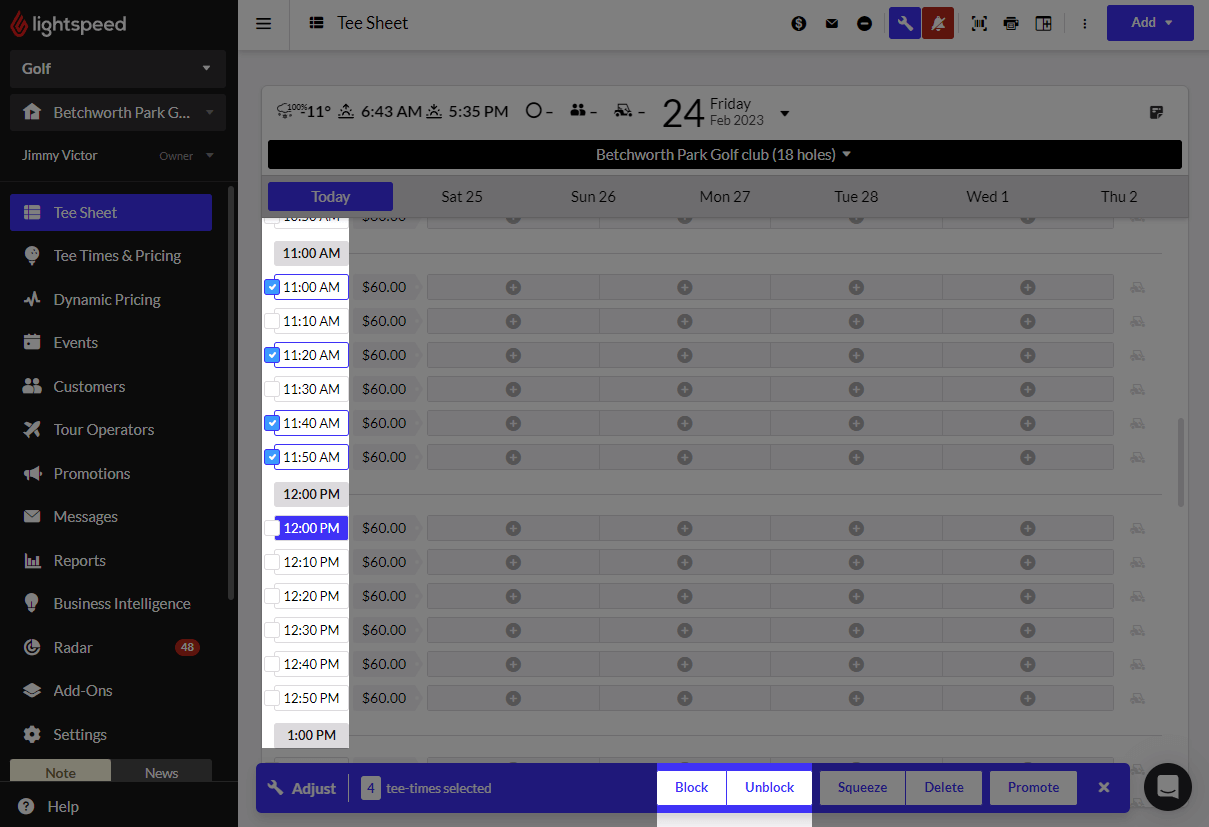Open the three-dot more options menu
The image size is (1209, 827).
pos(1085,23)
